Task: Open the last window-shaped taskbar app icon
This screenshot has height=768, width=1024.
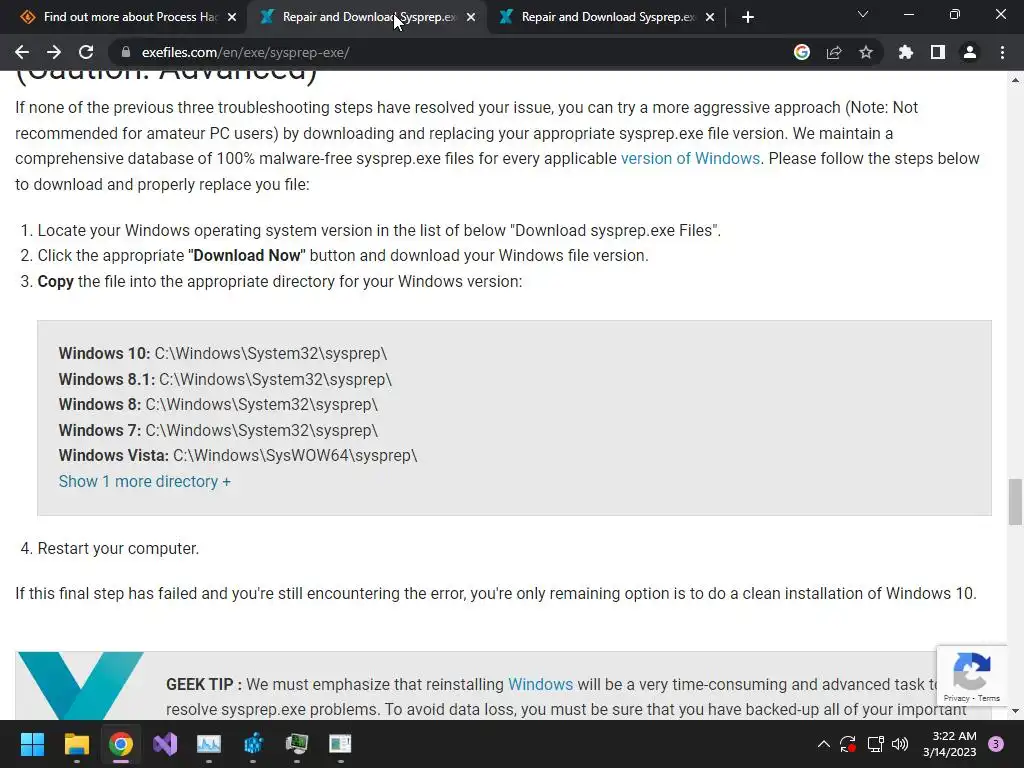Action: pyautogui.click(x=340, y=744)
